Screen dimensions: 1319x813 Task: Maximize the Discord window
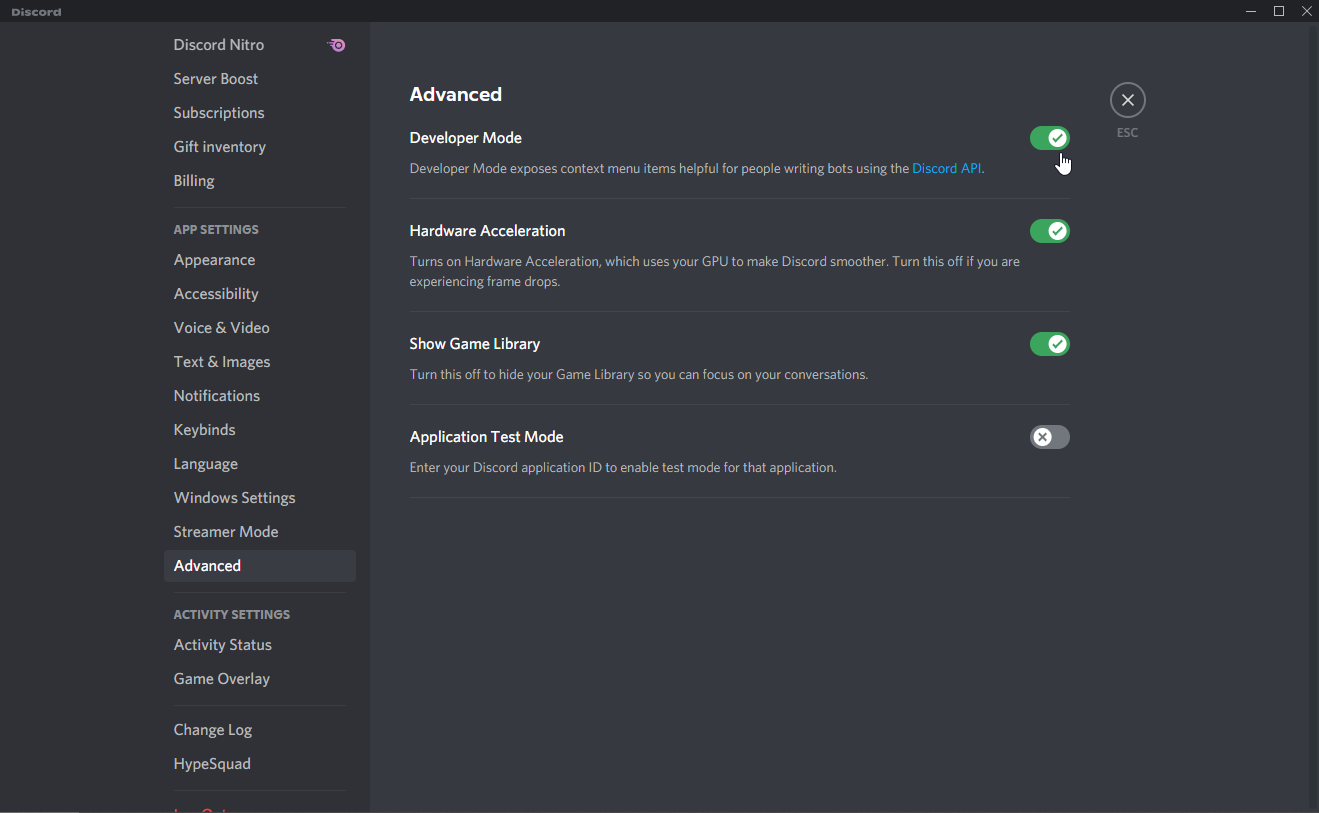point(1278,11)
